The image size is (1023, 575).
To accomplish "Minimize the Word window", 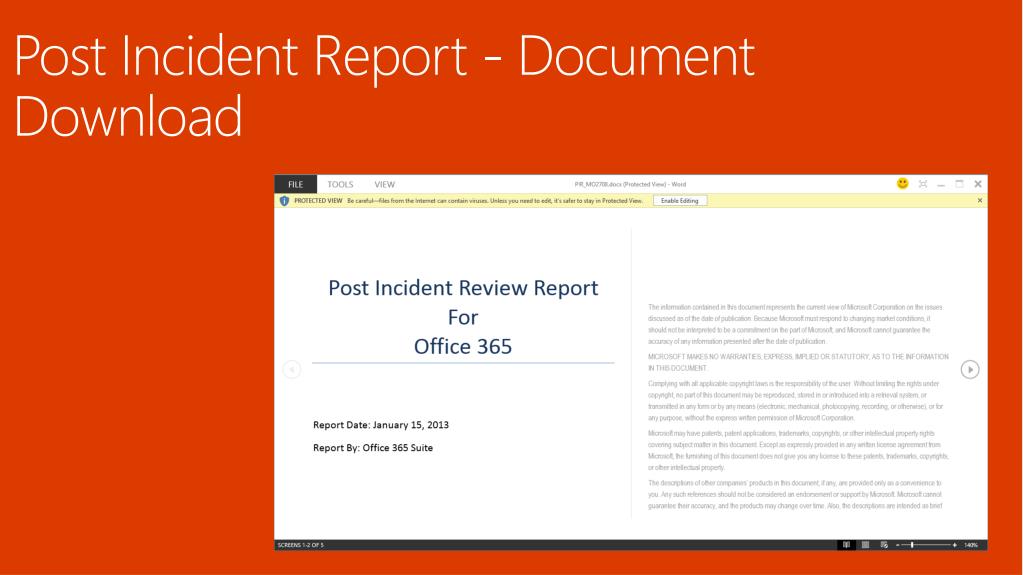I will [941, 185].
